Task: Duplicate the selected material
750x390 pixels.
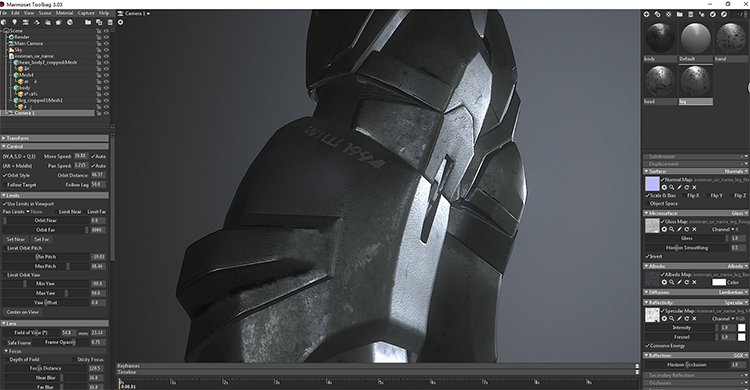Action: [657, 14]
